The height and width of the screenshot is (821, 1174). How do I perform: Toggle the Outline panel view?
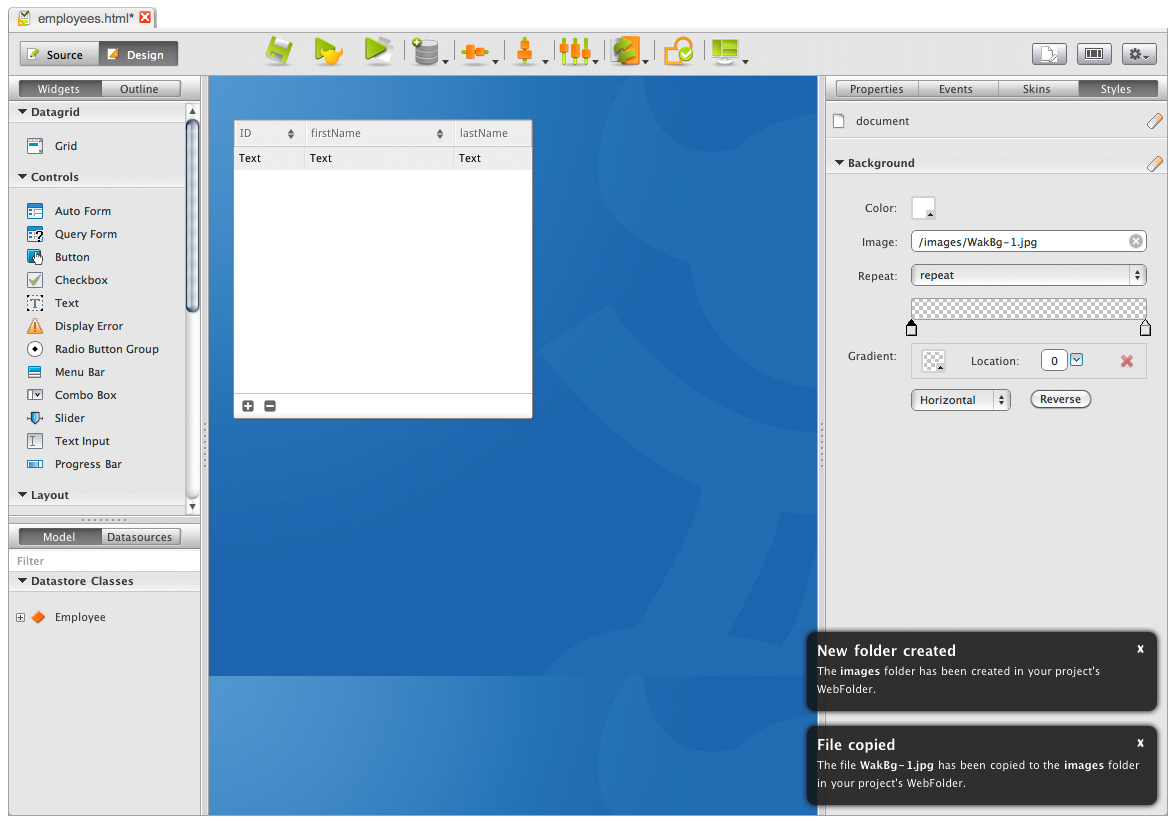[139, 89]
